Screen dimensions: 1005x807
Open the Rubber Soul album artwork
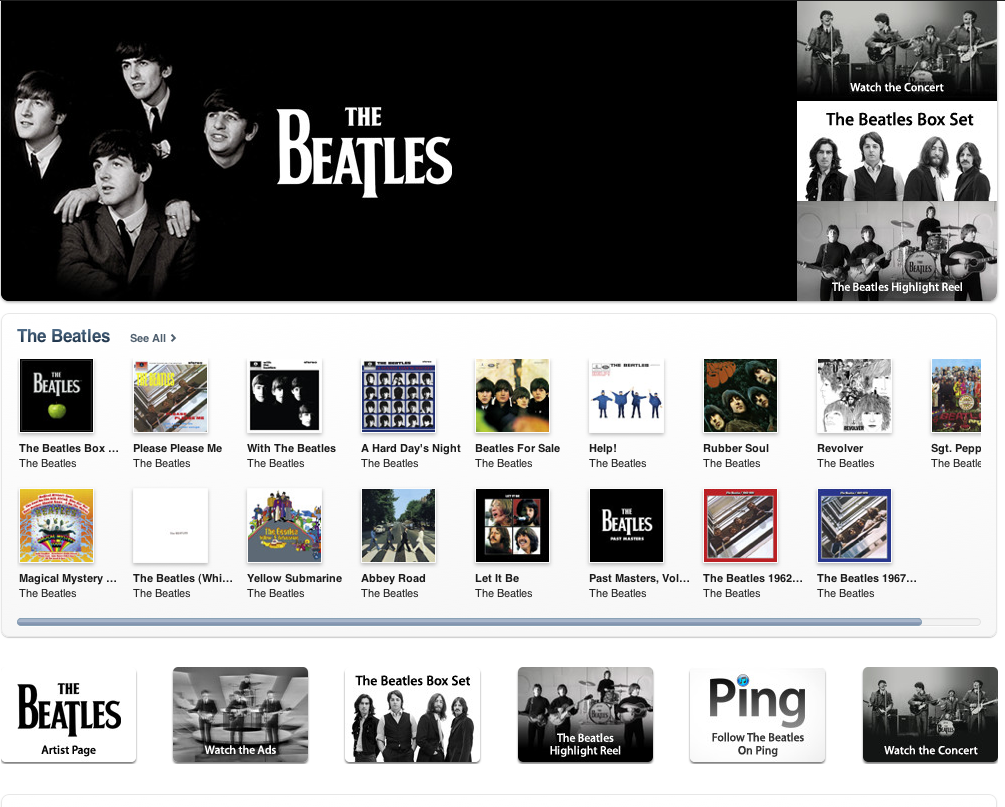(740, 395)
